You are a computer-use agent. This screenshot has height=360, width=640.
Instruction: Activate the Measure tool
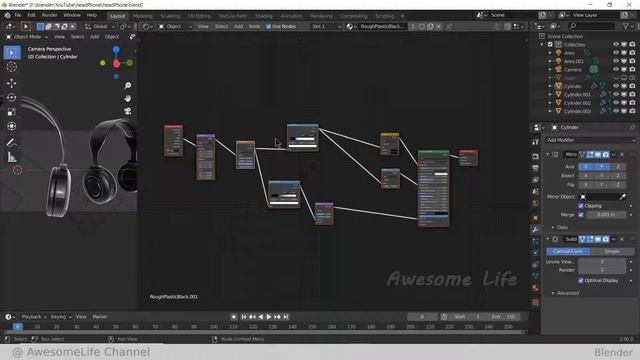coord(12,157)
